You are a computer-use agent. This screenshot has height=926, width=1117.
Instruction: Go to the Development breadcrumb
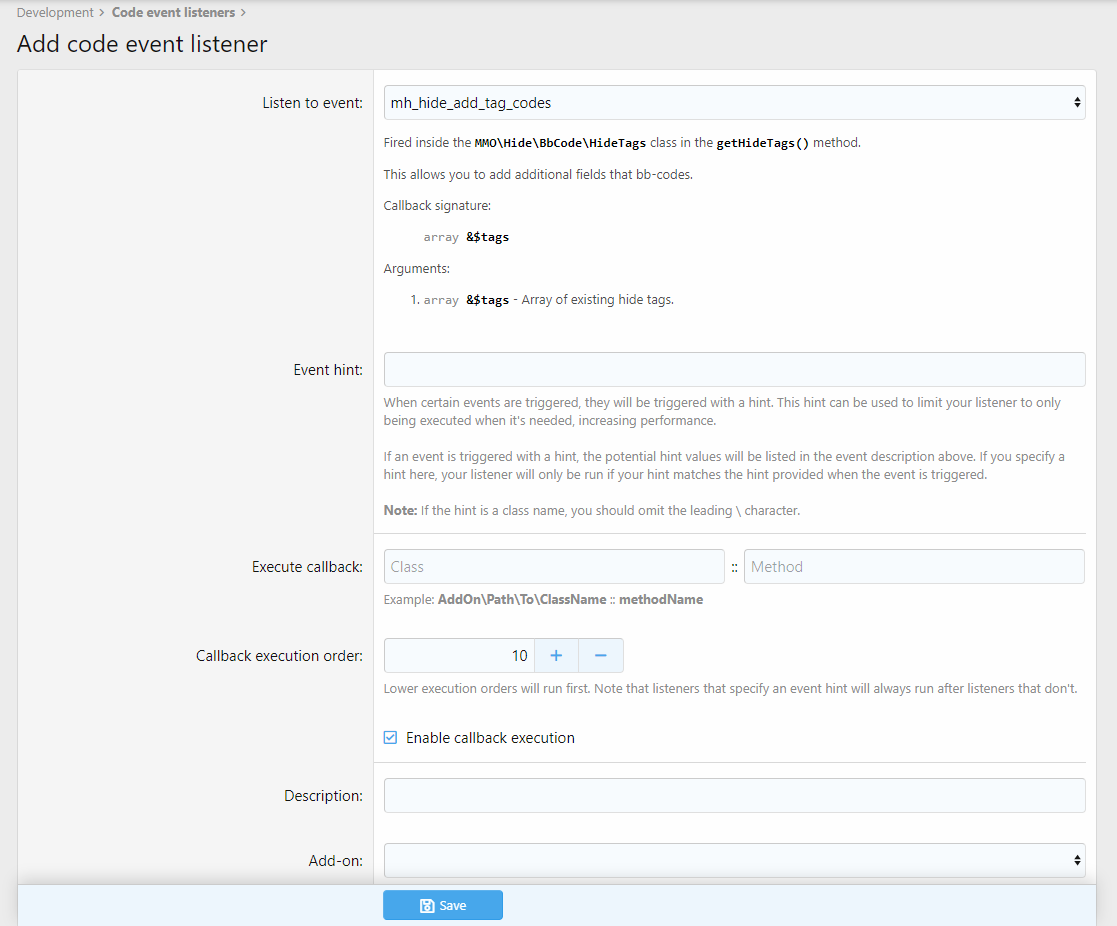tap(55, 13)
